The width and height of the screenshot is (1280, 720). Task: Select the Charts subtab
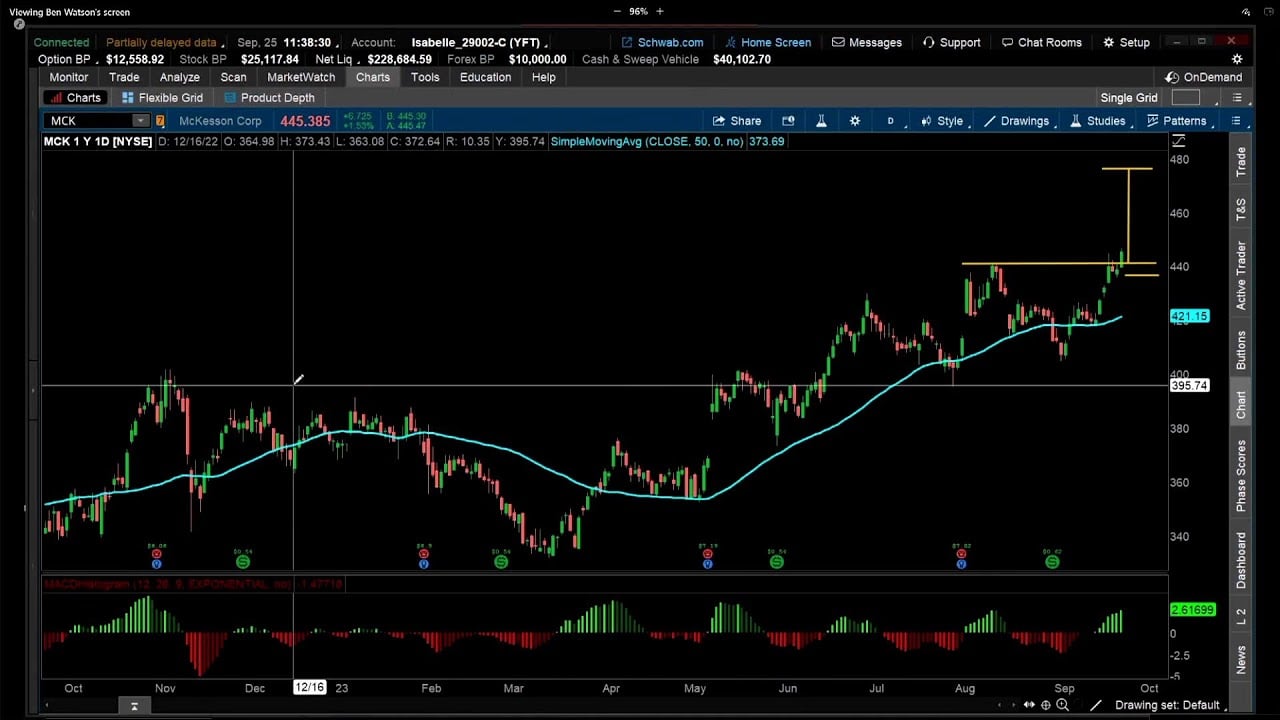[75, 98]
